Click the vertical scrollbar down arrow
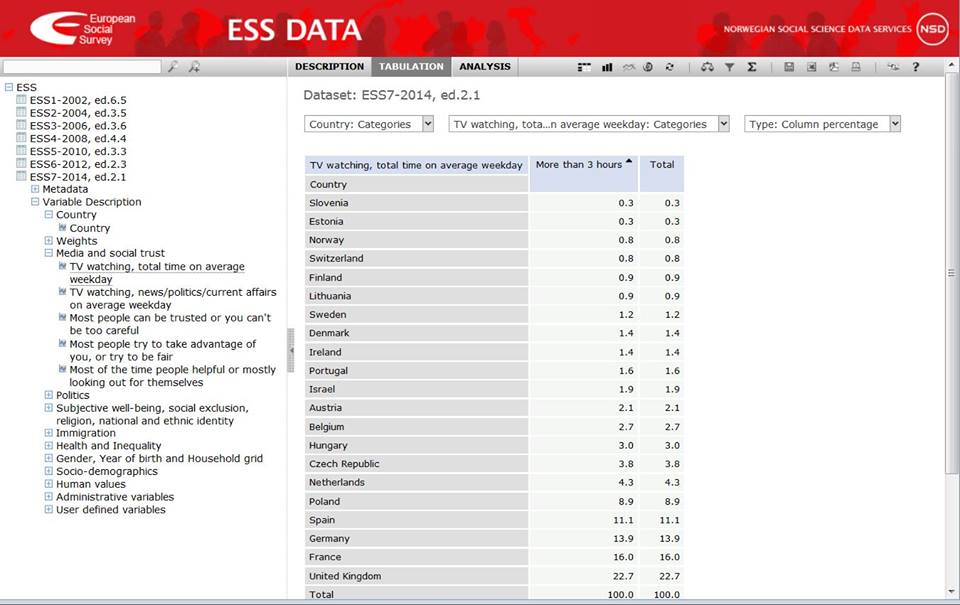This screenshot has height=605, width=960. (951, 592)
